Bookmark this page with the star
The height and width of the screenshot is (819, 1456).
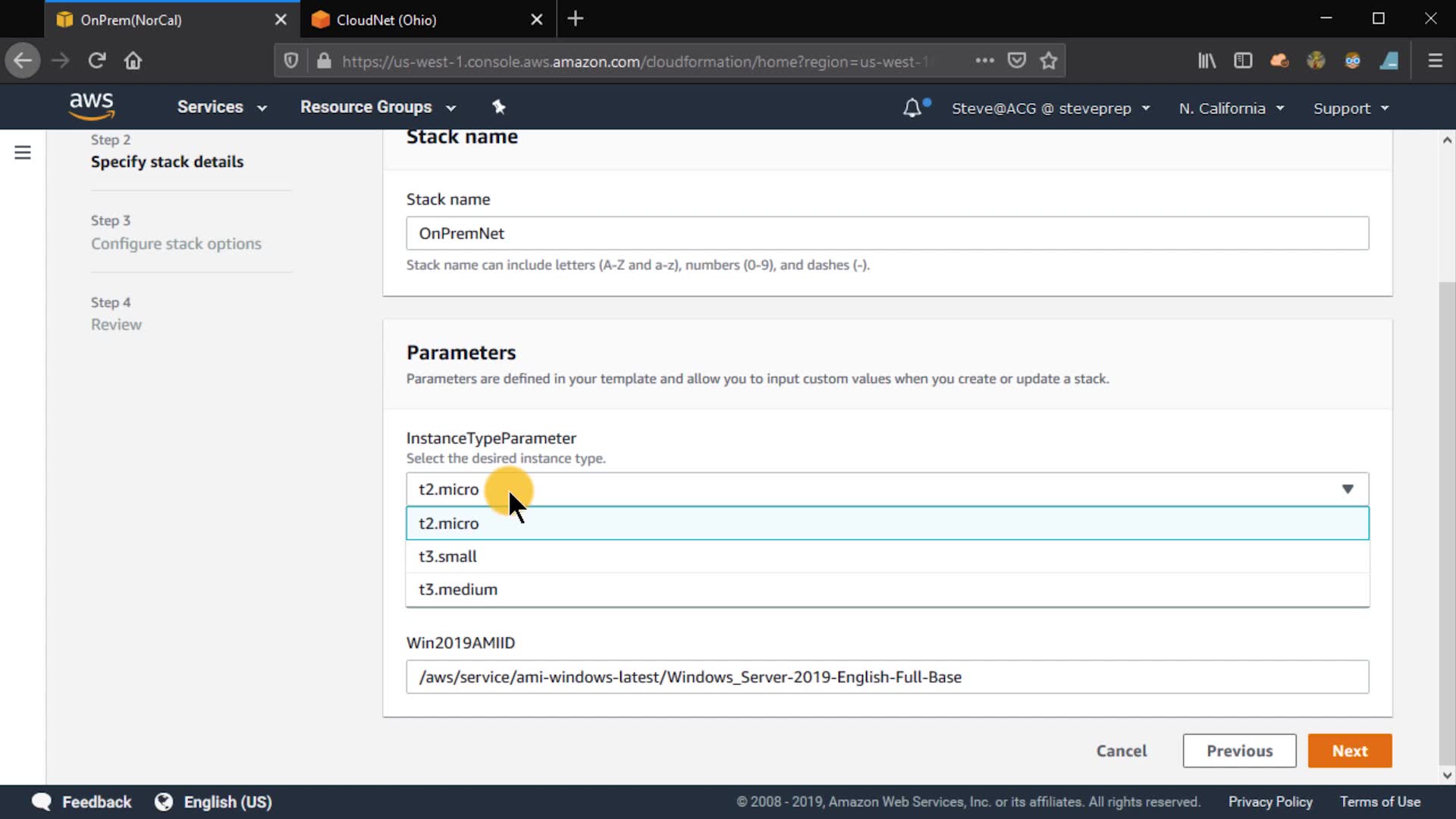[x=1048, y=61]
